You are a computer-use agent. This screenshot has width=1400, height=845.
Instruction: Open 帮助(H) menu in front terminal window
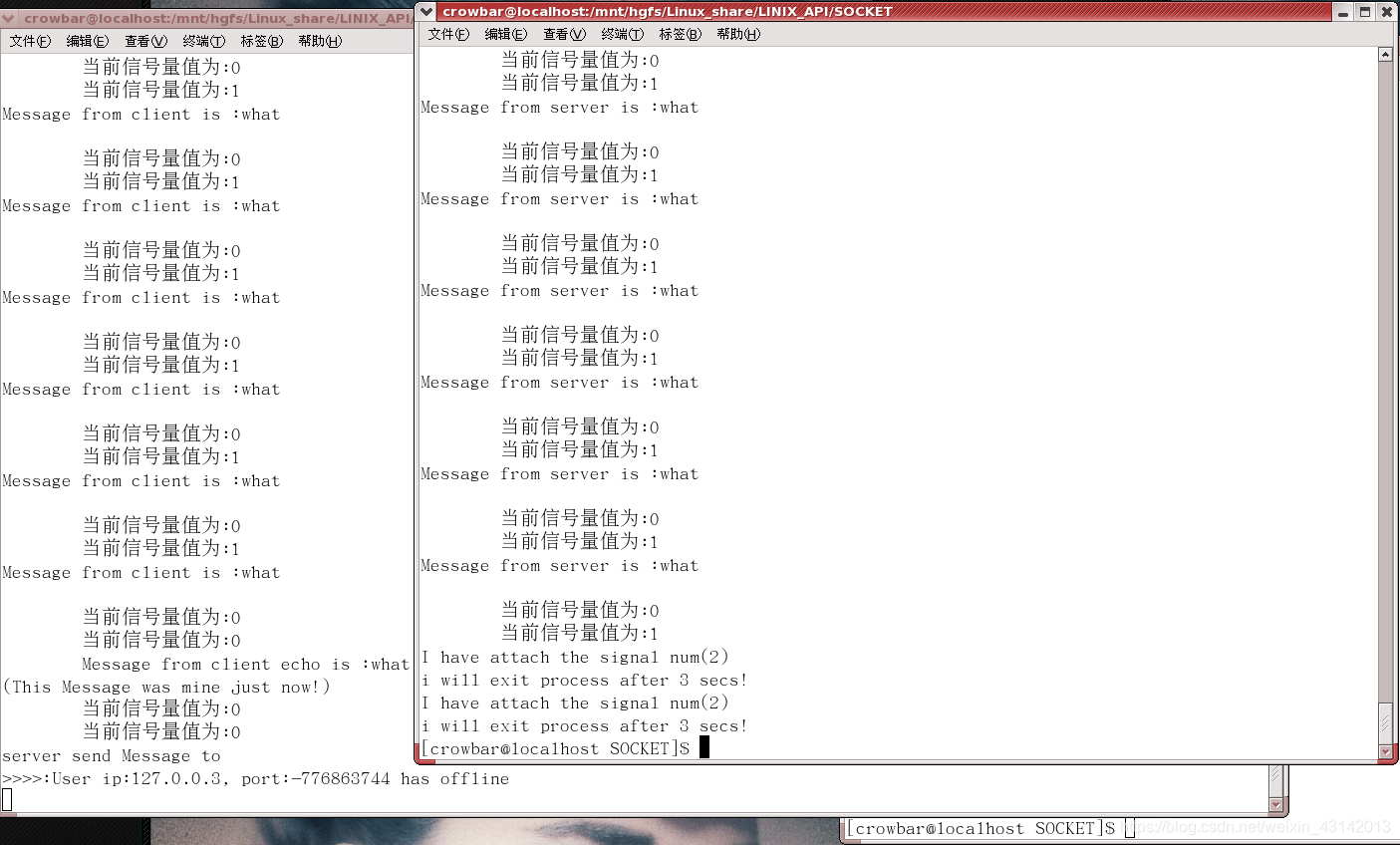[x=738, y=34]
